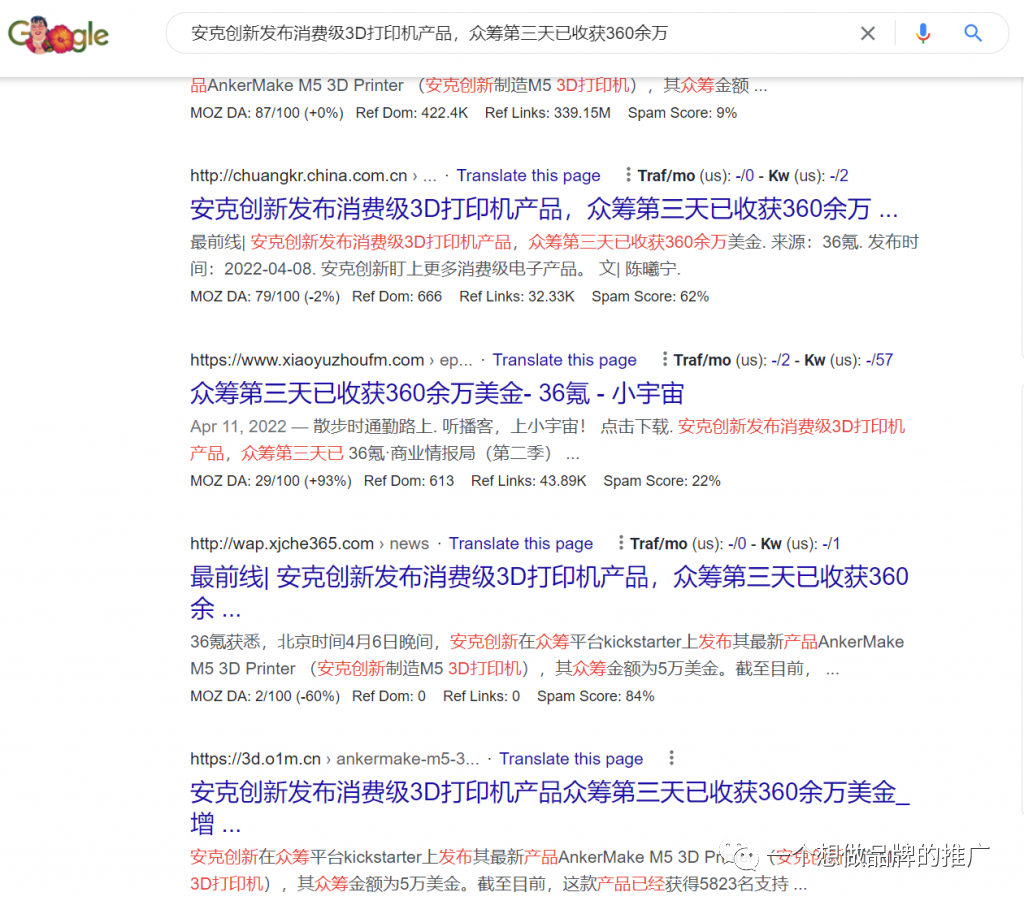Click the Kw value -/2 on the chuangkr result
Screen dimensions: 1024x901
[x=839, y=176]
